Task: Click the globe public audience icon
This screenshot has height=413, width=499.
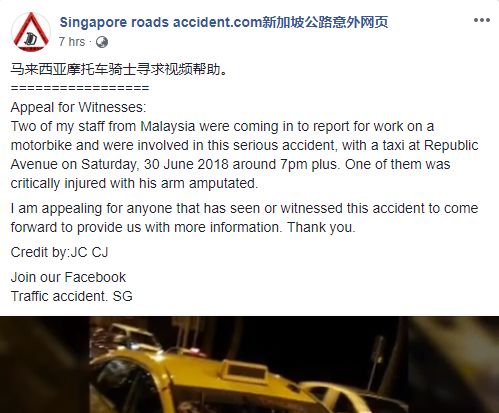Action: pos(102,42)
